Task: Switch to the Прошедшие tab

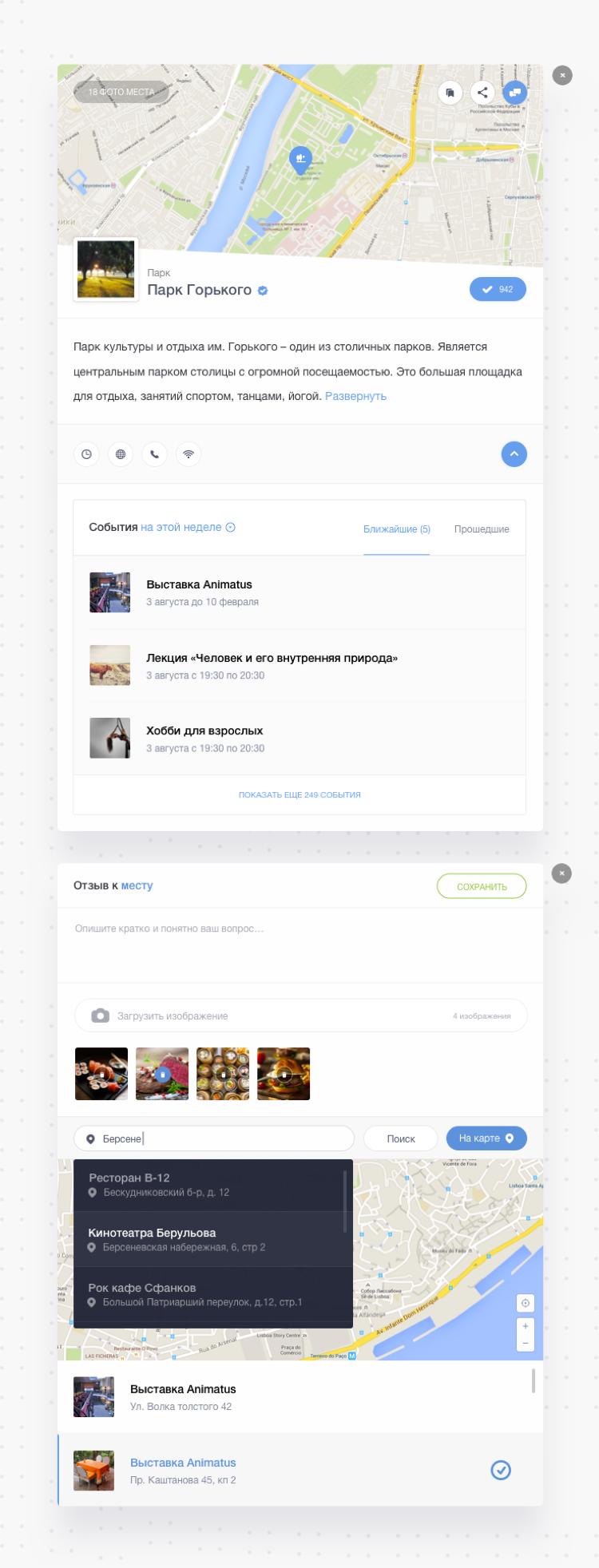Action: pyautogui.click(x=482, y=529)
